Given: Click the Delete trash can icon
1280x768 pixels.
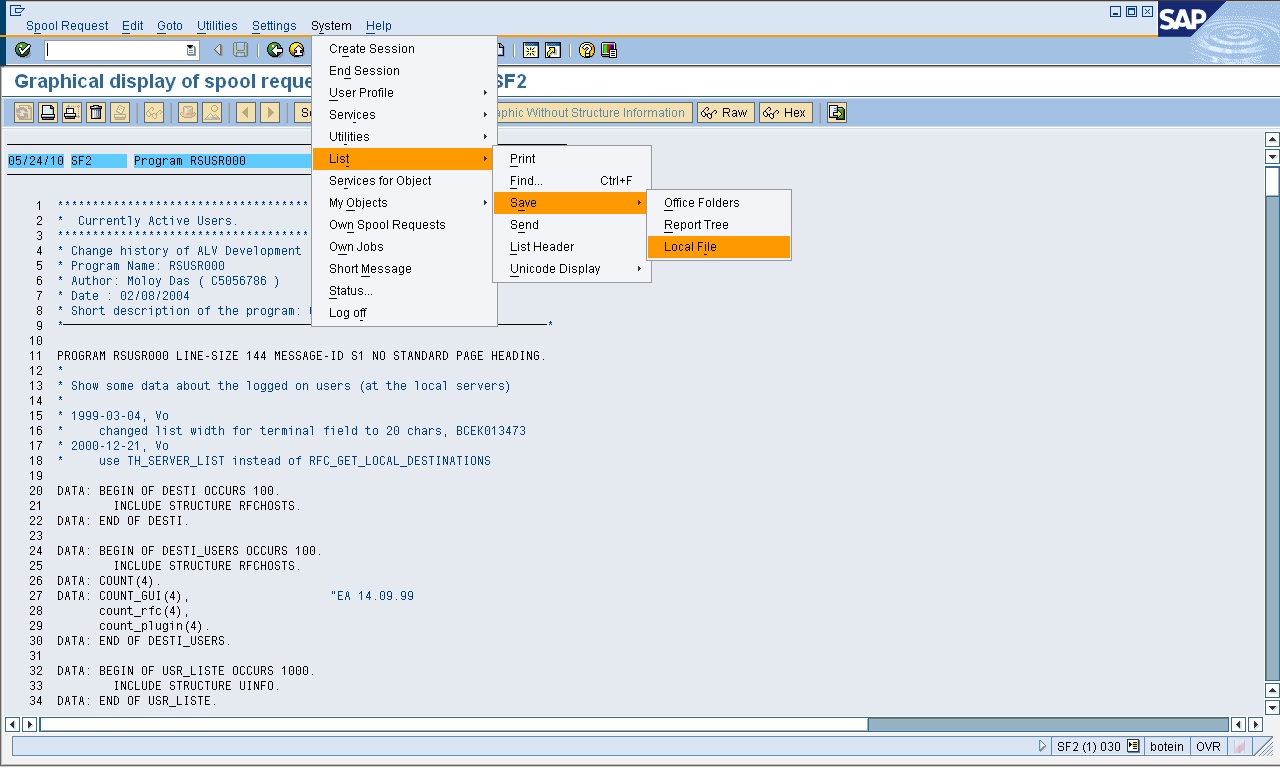Looking at the screenshot, I should pyautogui.click(x=96, y=113).
